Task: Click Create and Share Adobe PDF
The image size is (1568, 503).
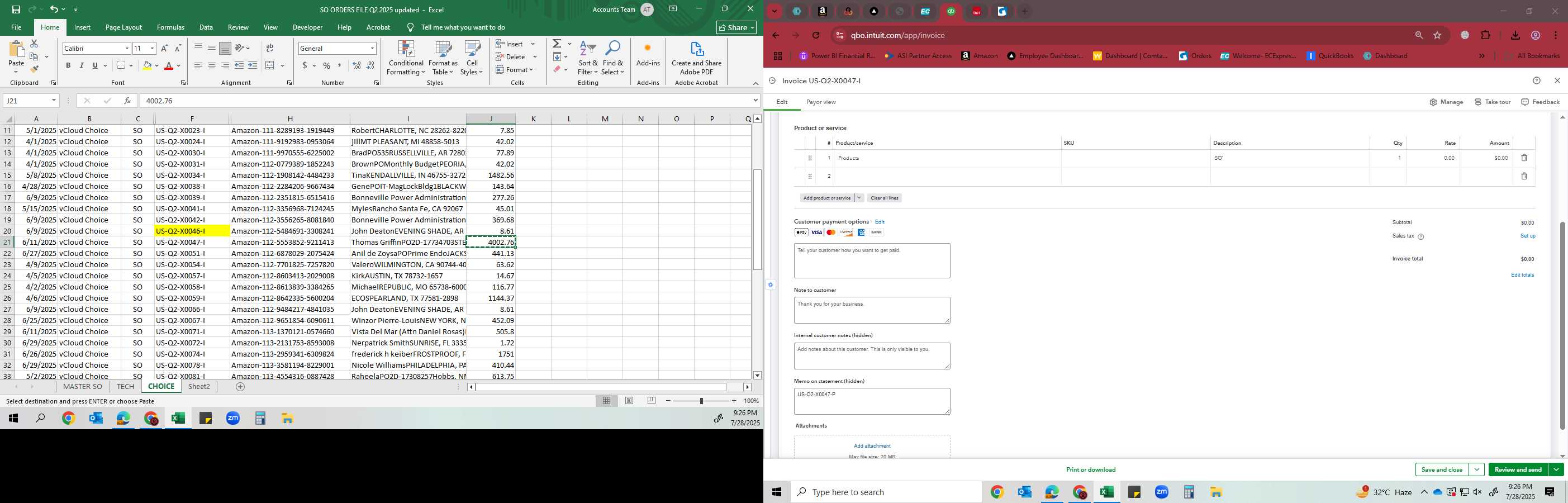Action: coord(696,59)
